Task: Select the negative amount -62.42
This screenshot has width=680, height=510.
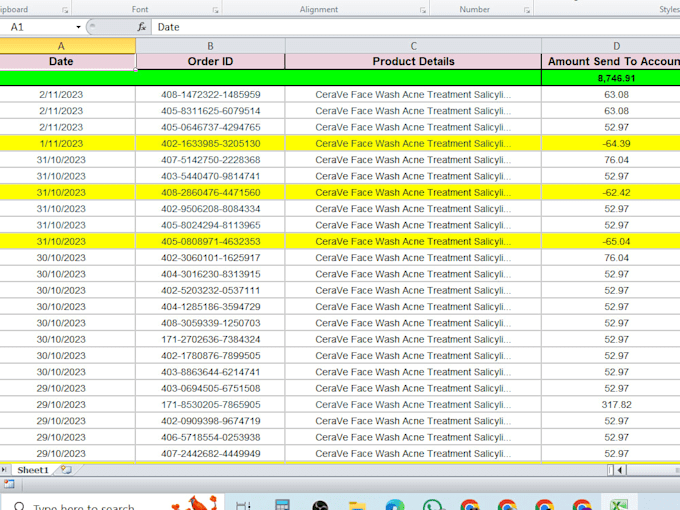Action: [611, 193]
